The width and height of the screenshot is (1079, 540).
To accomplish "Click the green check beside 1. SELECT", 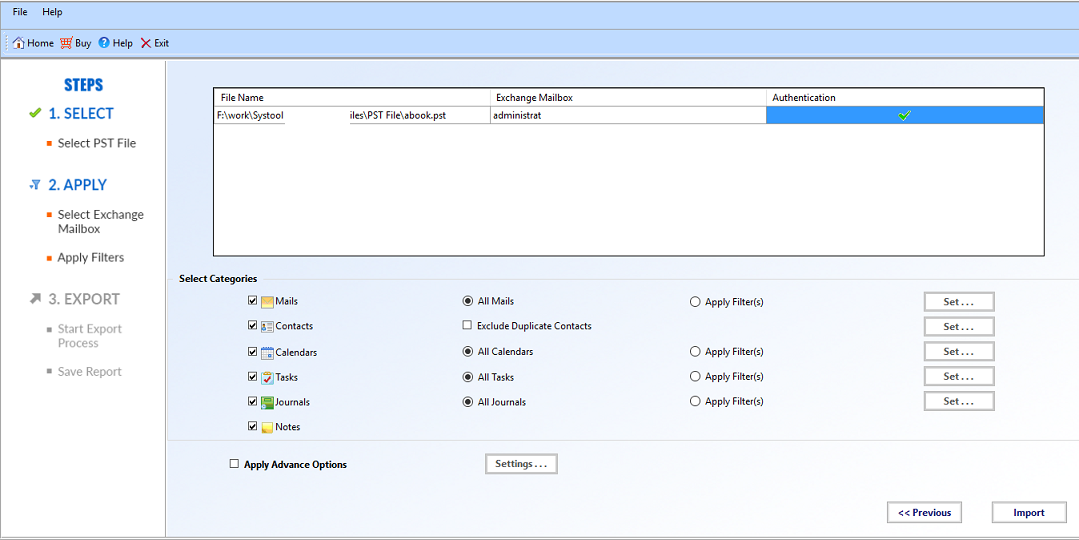I will pyautogui.click(x=35, y=114).
